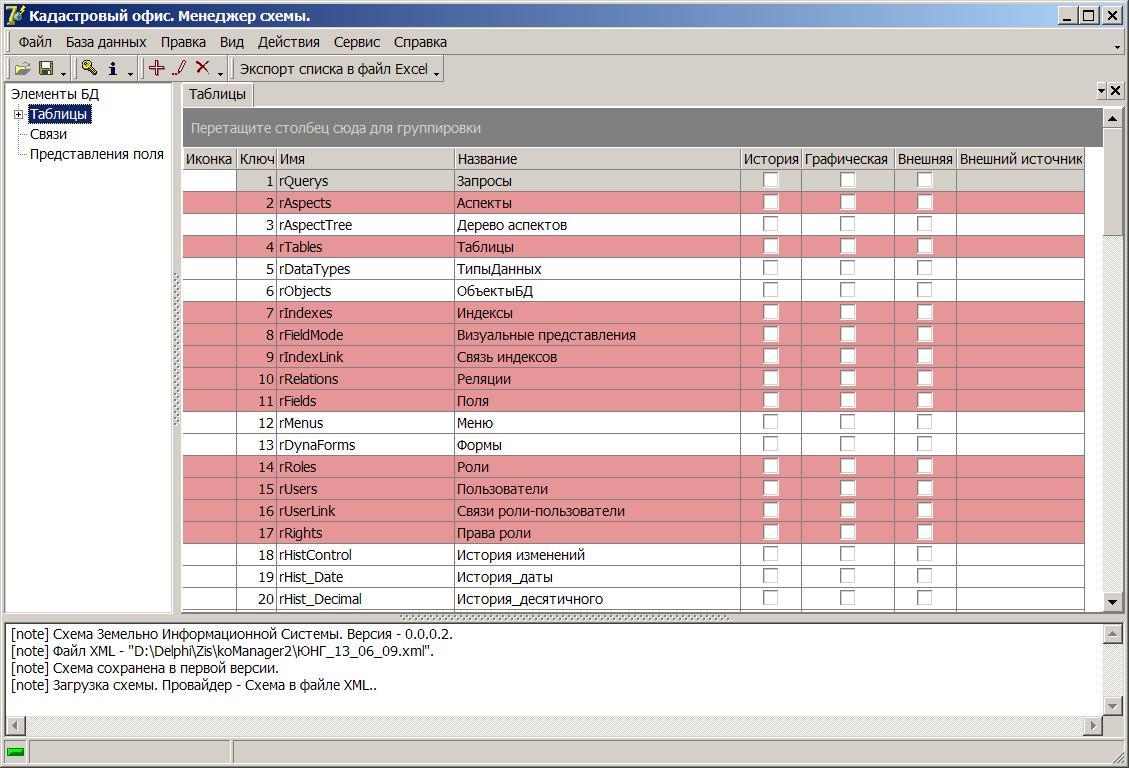The image size is (1129, 768).
Task: Click the key icon in toolbar
Action: pyautogui.click(x=89, y=69)
